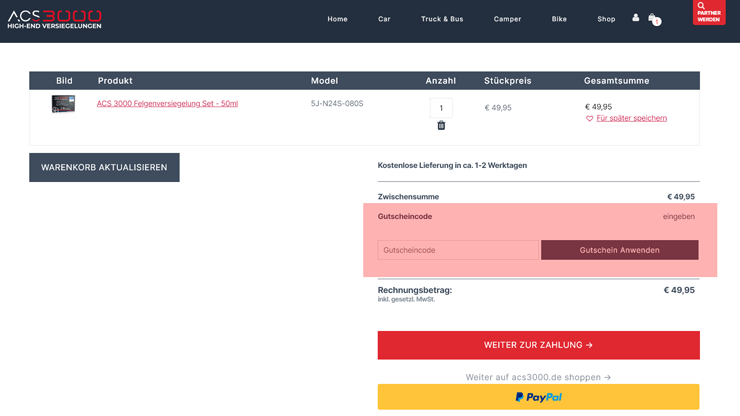Viewport: 740px width, 416px height.
Task: Click the Rechnungsbetrag label
Action: coord(415,290)
